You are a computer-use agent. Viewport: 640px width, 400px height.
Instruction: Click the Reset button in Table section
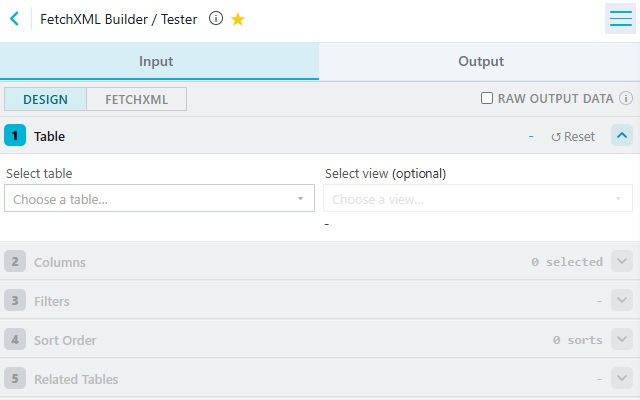coord(573,136)
